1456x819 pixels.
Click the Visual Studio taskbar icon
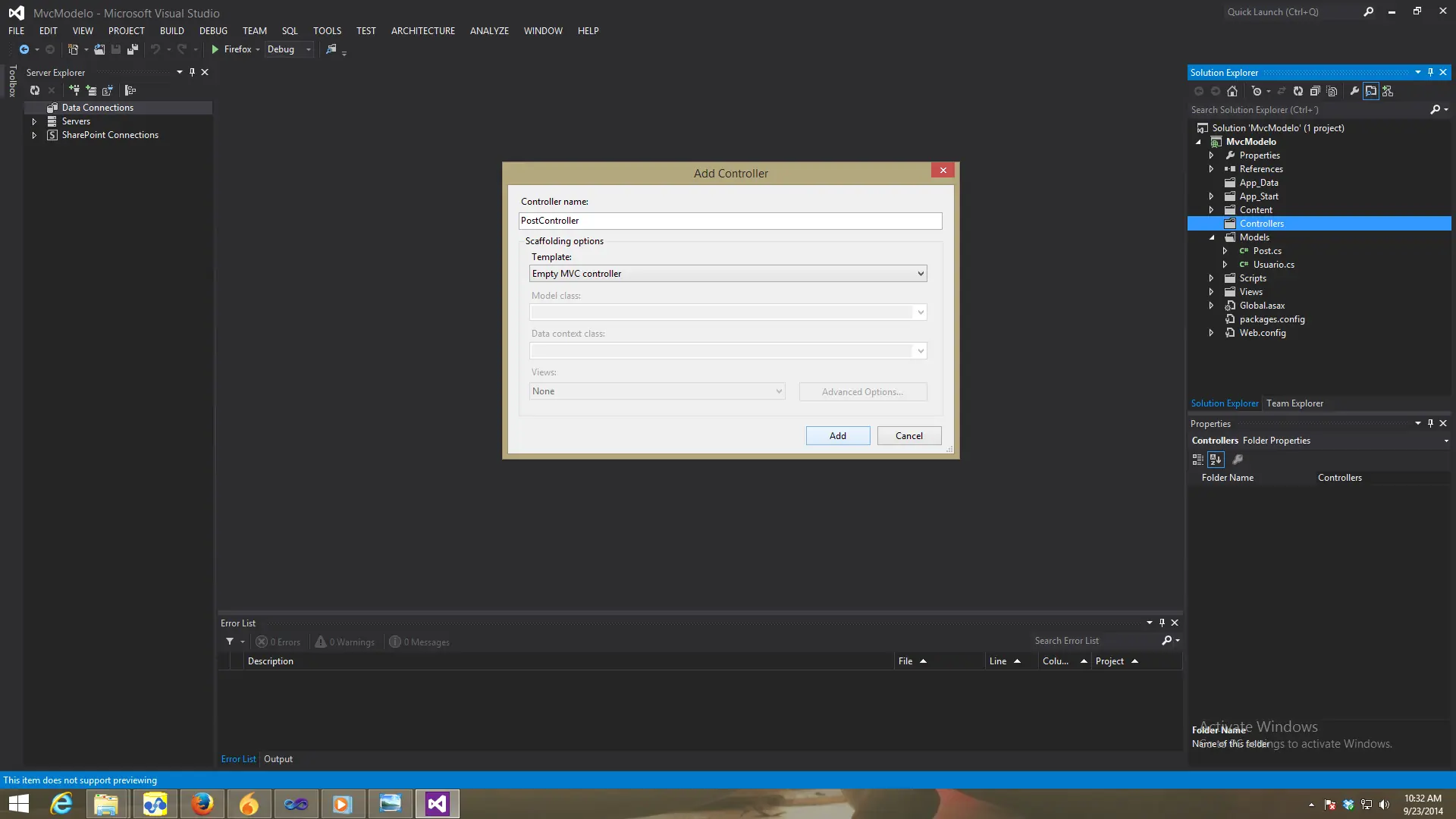[x=438, y=804]
